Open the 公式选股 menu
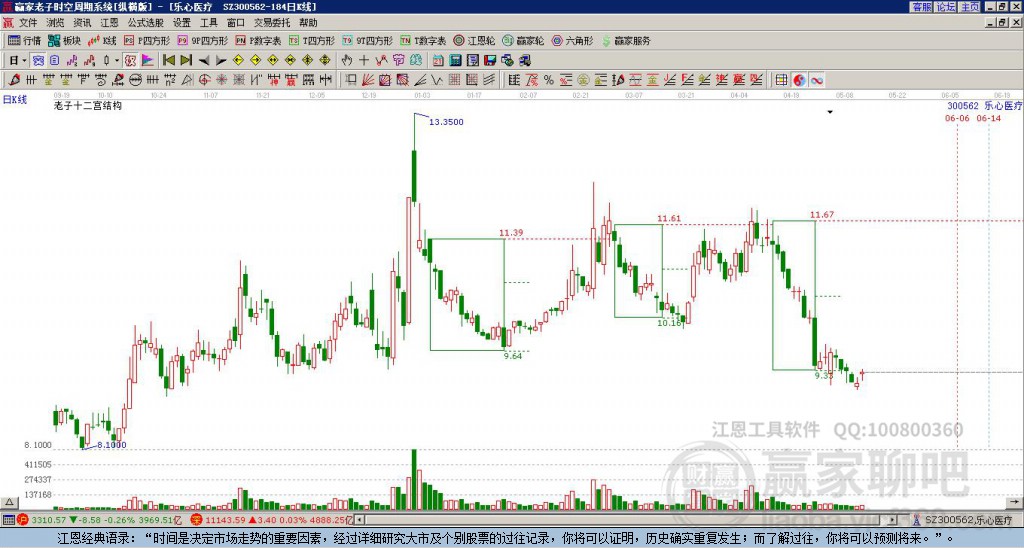 146,23
